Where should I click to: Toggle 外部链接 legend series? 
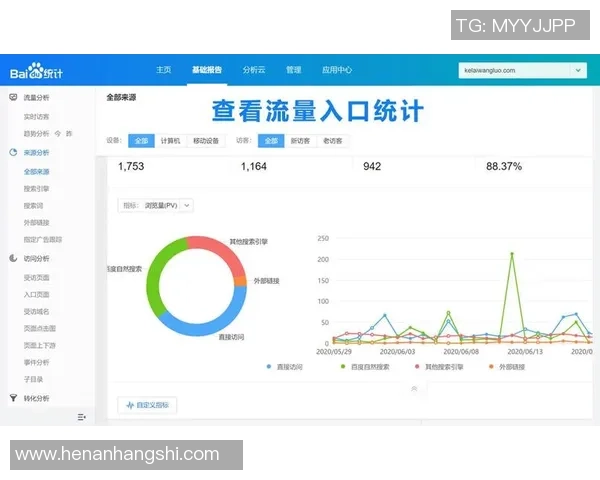click(x=507, y=367)
